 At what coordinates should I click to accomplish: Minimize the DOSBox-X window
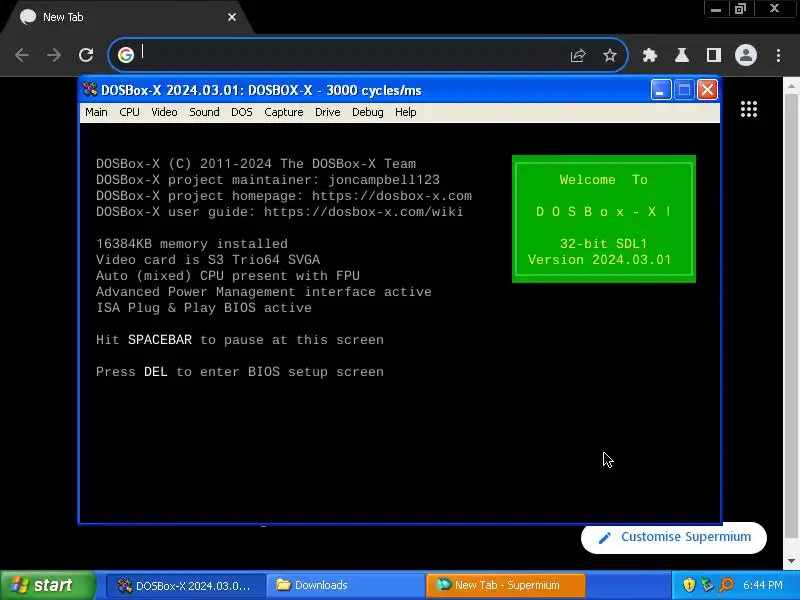(x=661, y=90)
